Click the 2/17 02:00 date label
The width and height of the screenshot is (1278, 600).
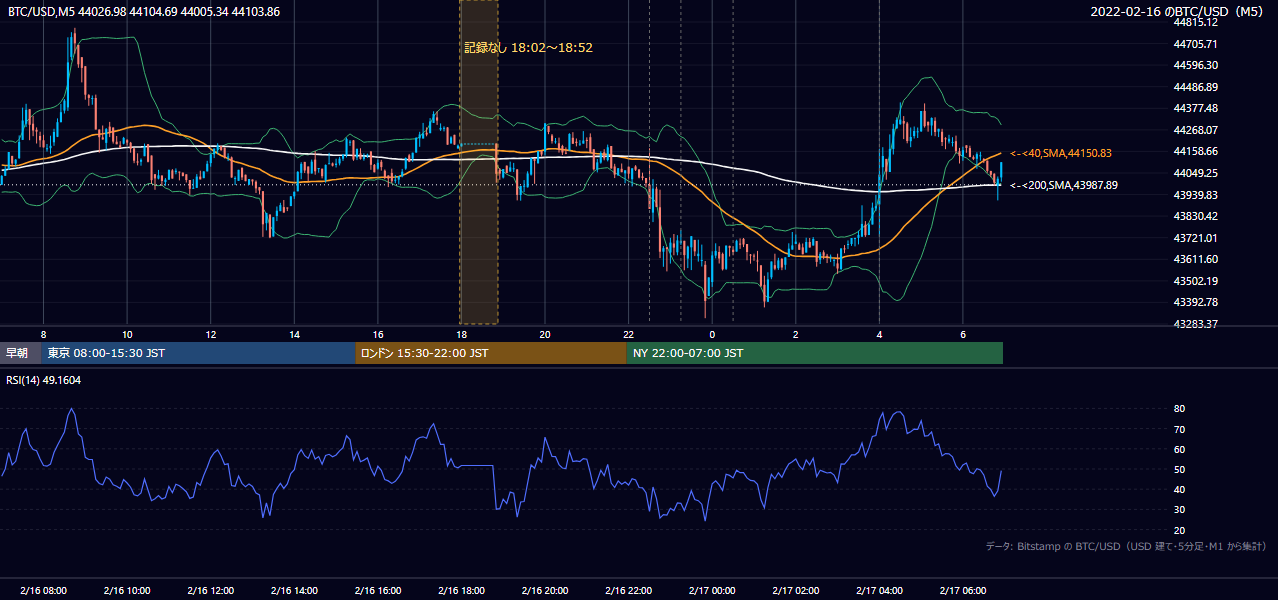pyautogui.click(x=796, y=591)
